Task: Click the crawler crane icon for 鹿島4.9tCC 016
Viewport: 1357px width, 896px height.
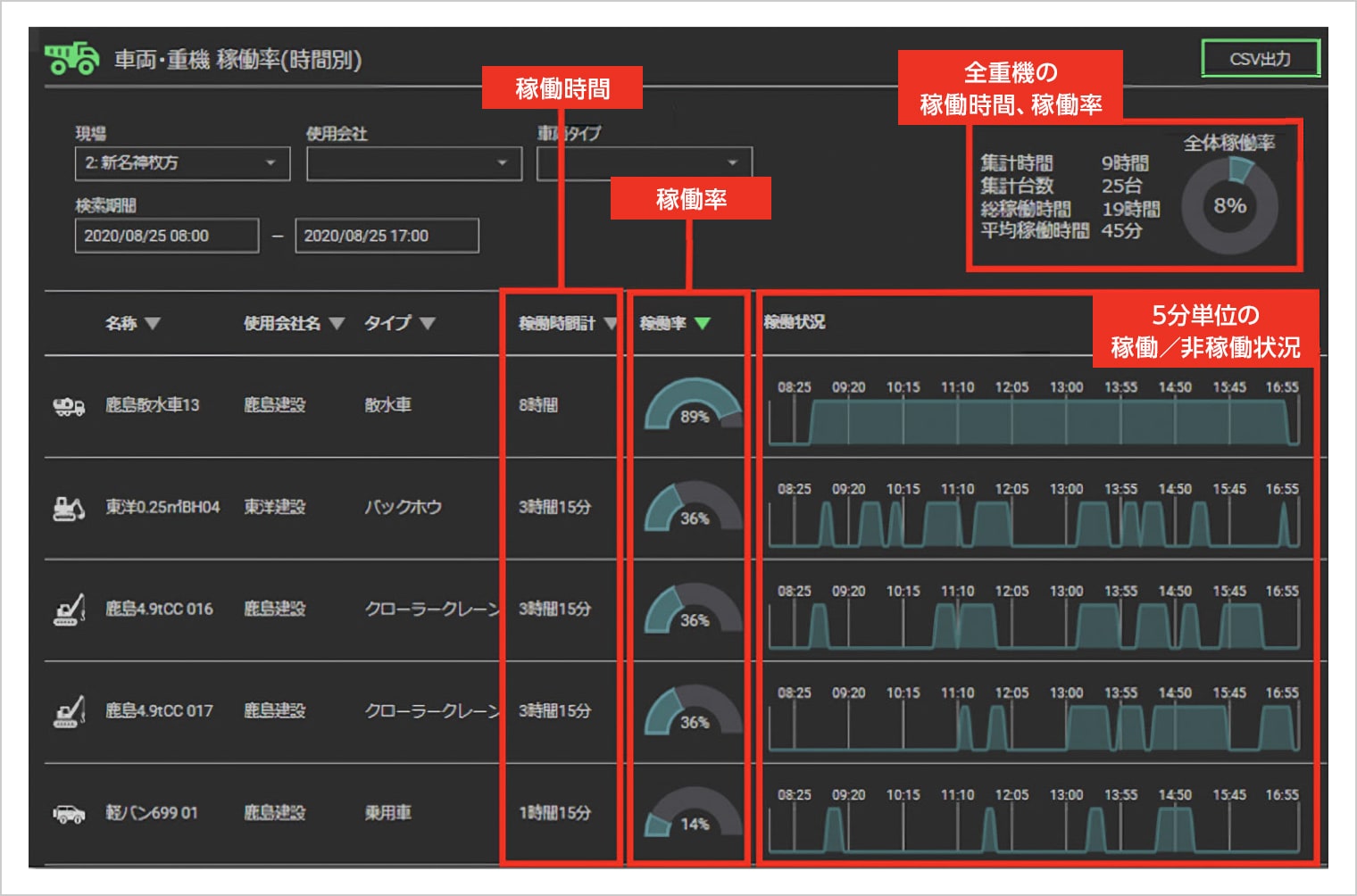Action: pyautogui.click(x=69, y=610)
